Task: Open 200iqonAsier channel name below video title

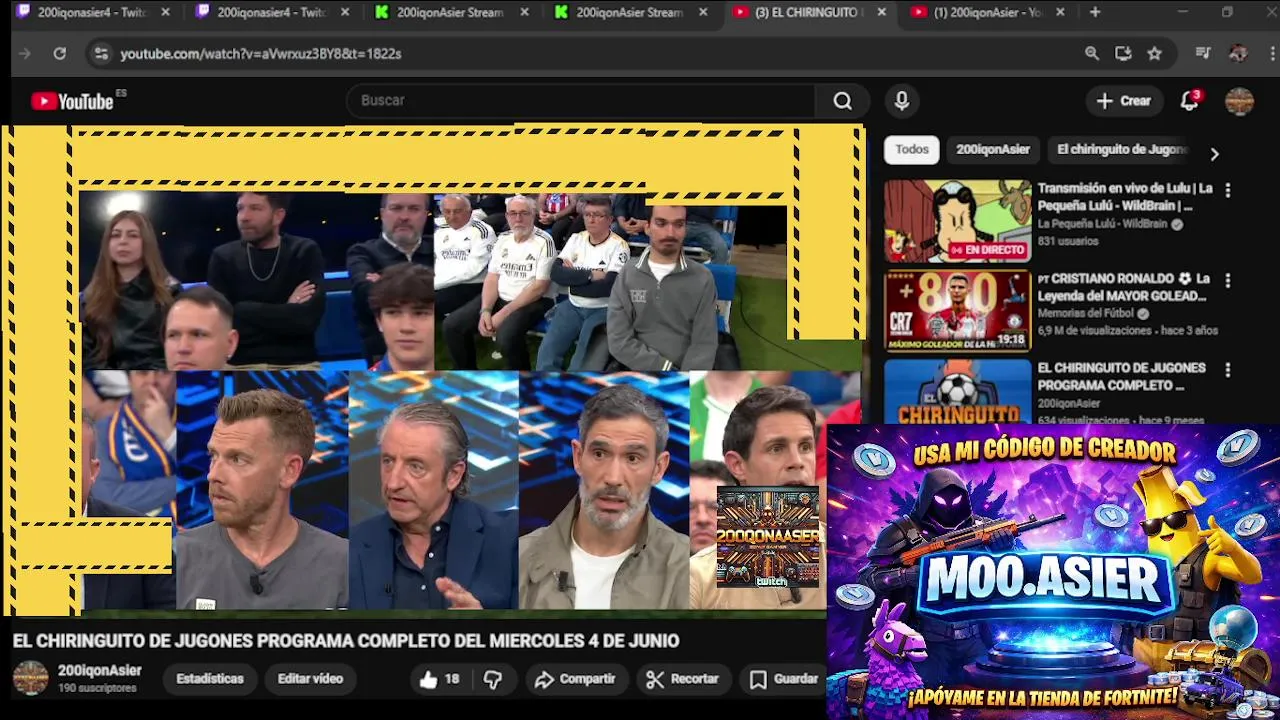Action: [x=99, y=671]
